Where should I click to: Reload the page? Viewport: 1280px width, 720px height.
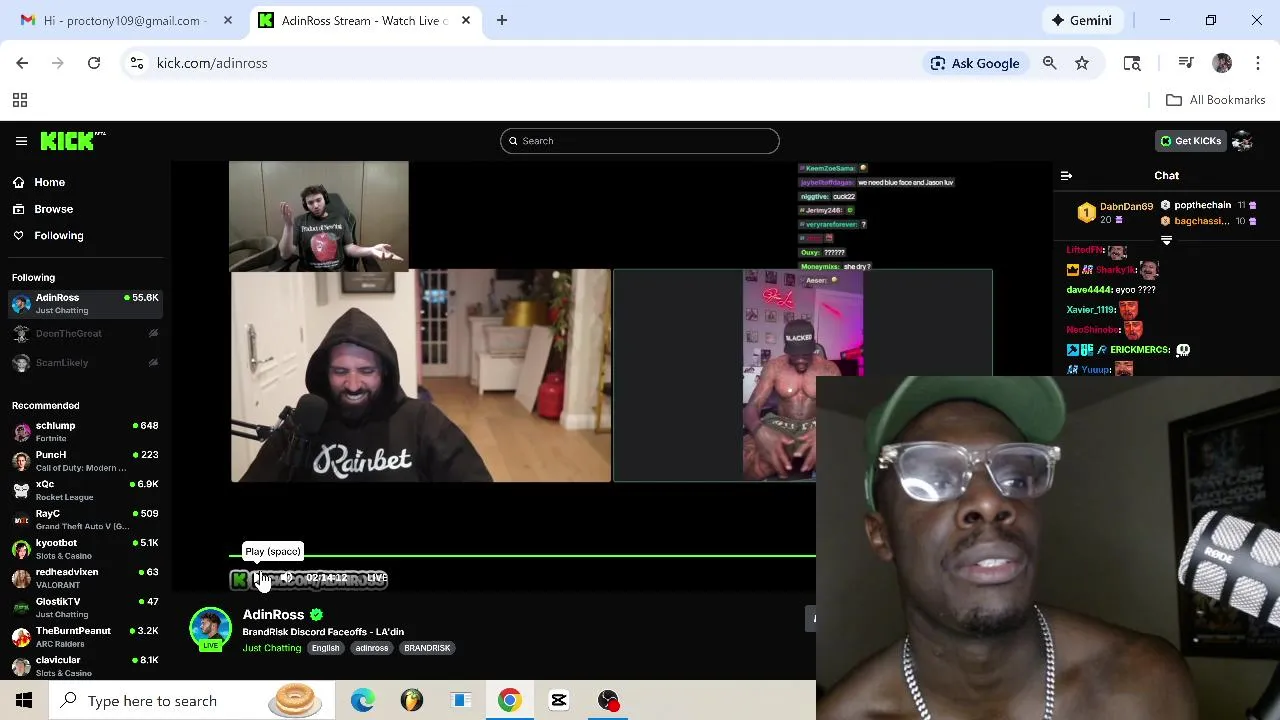pyautogui.click(x=94, y=63)
